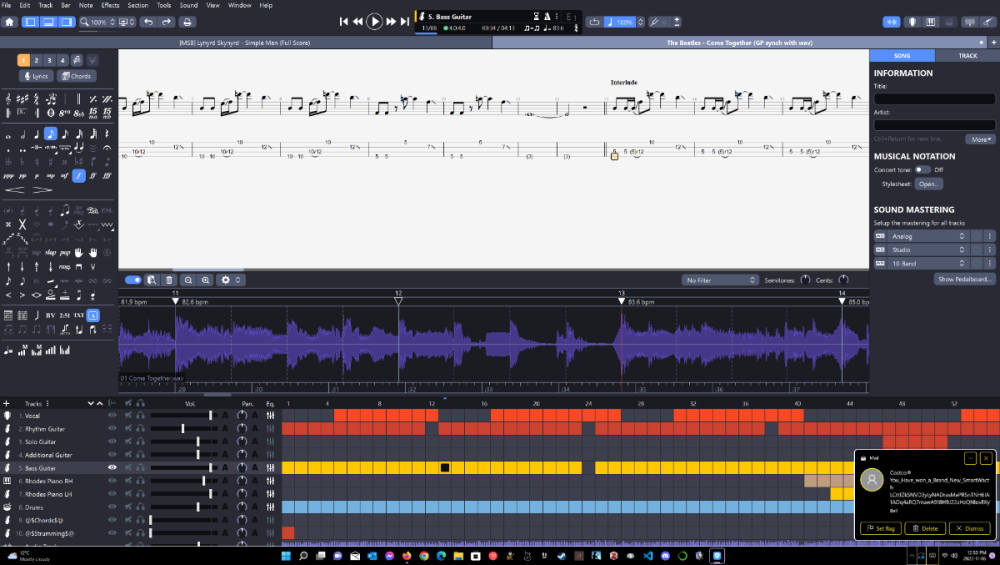
Task: Click the Show Pedalboard button
Action: pos(964,279)
